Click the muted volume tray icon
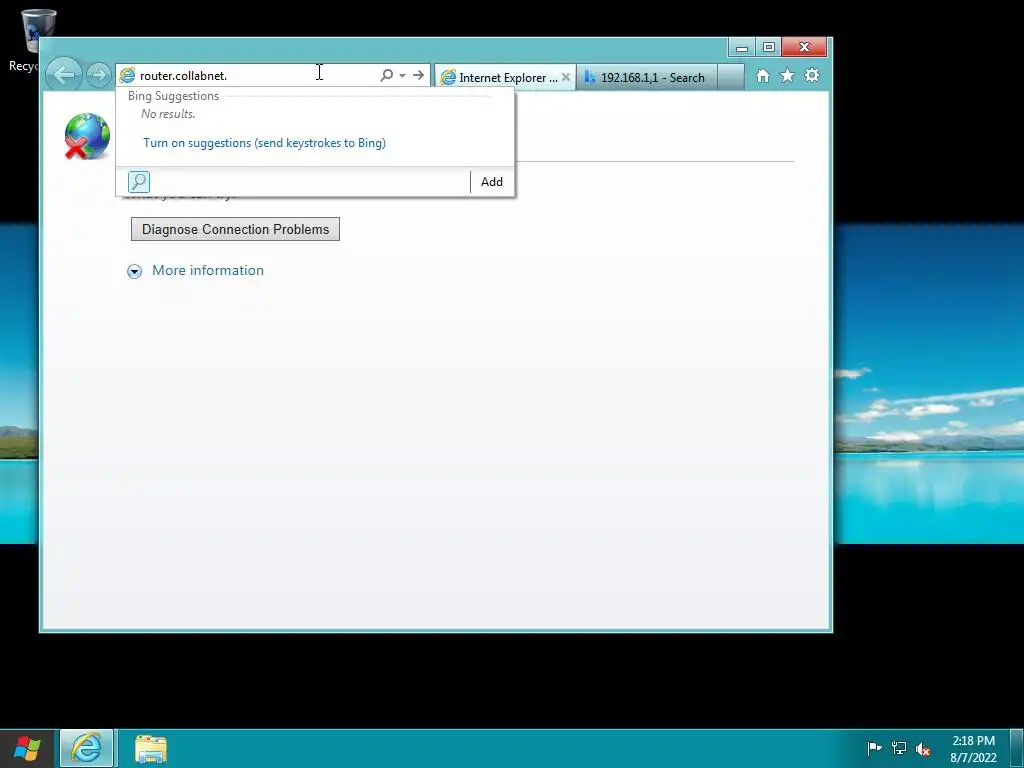Viewport: 1024px width, 768px height. (x=923, y=748)
